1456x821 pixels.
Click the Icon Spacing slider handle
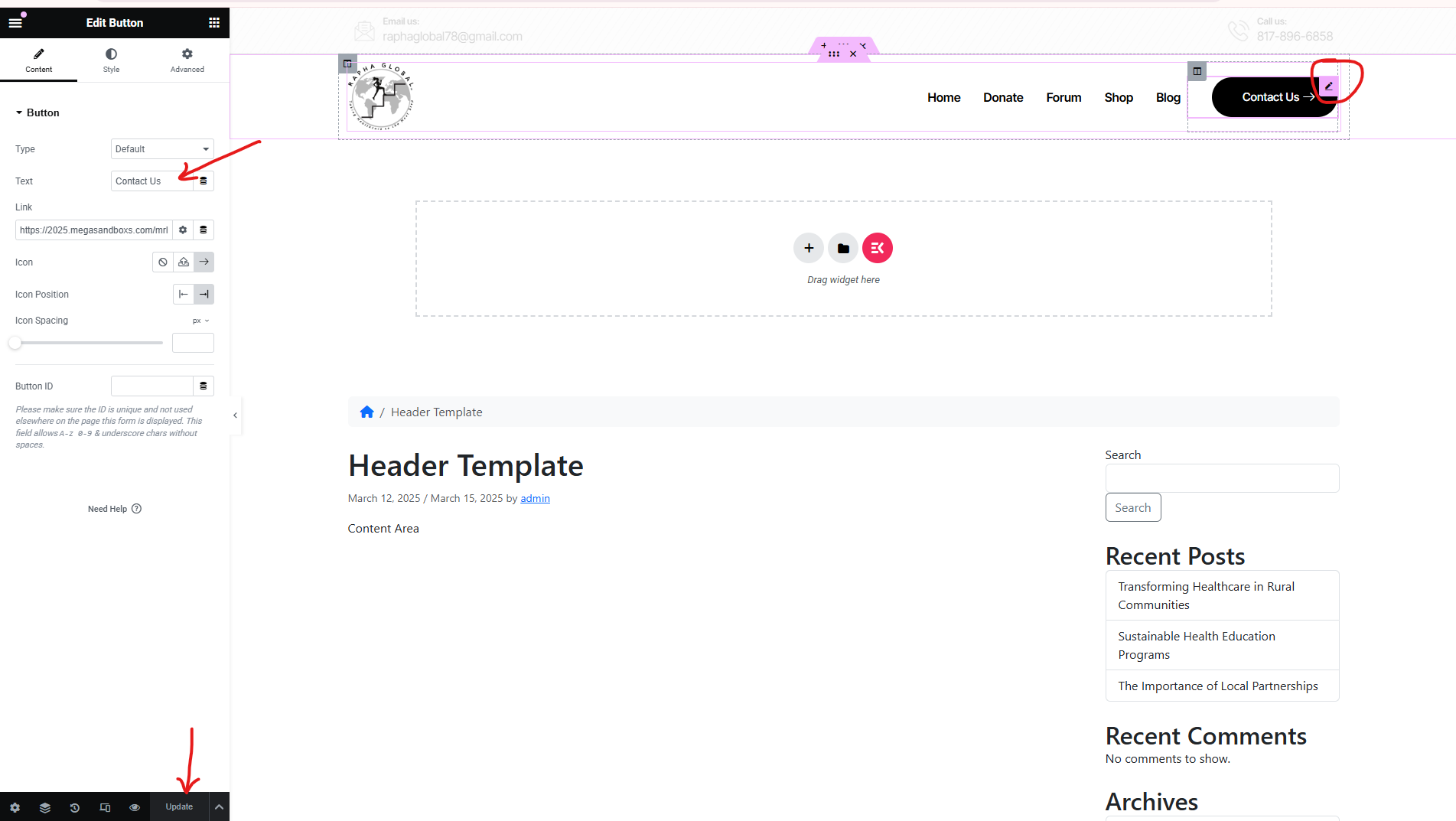15,343
